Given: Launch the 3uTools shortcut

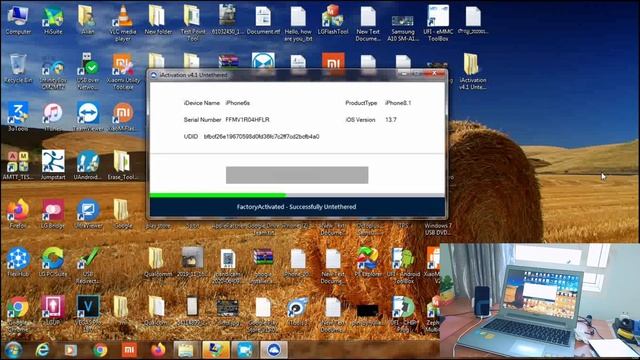Looking at the screenshot, I should 18,116.
